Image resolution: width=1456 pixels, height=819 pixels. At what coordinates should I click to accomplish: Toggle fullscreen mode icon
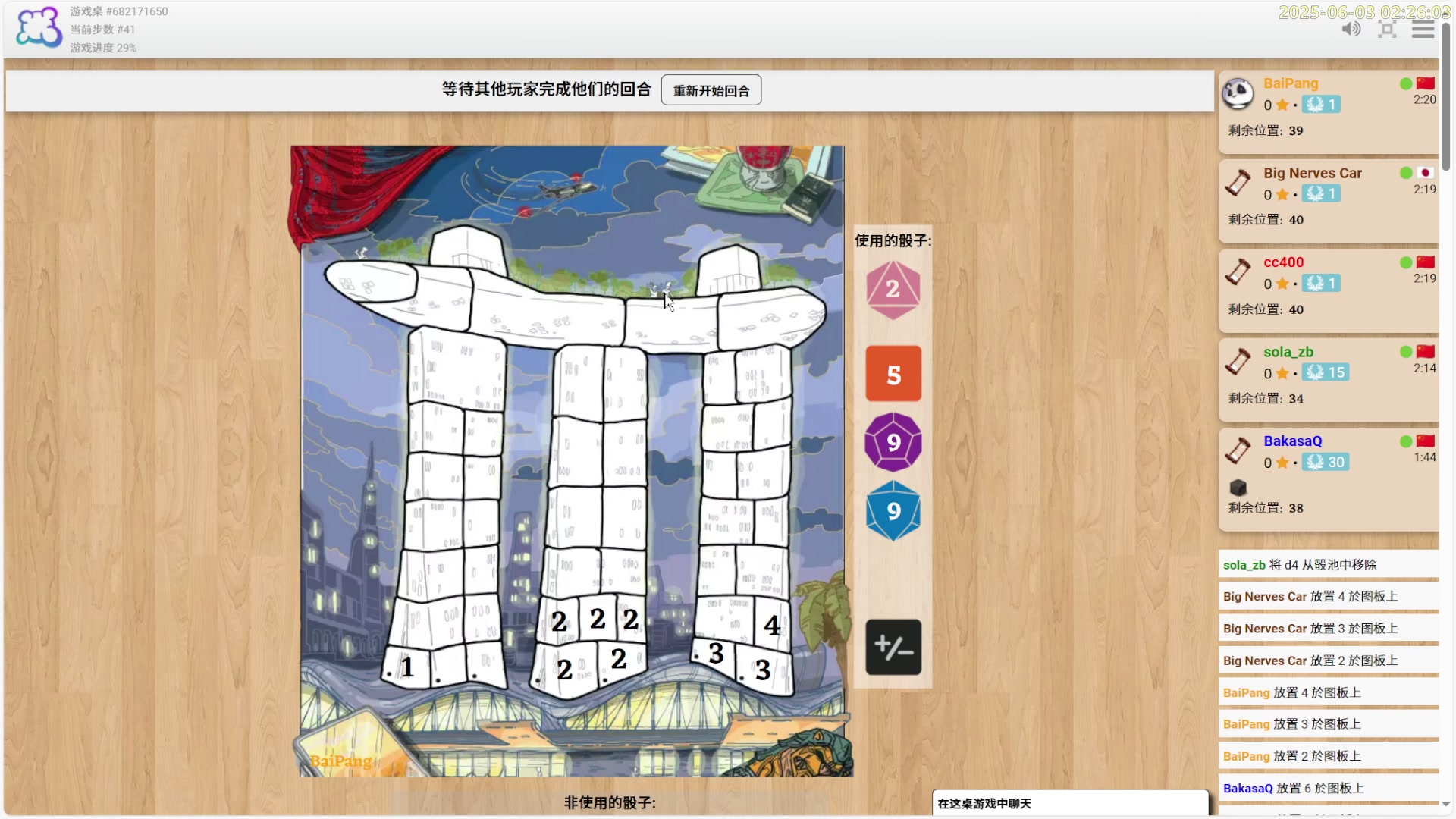(x=1387, y=29)
